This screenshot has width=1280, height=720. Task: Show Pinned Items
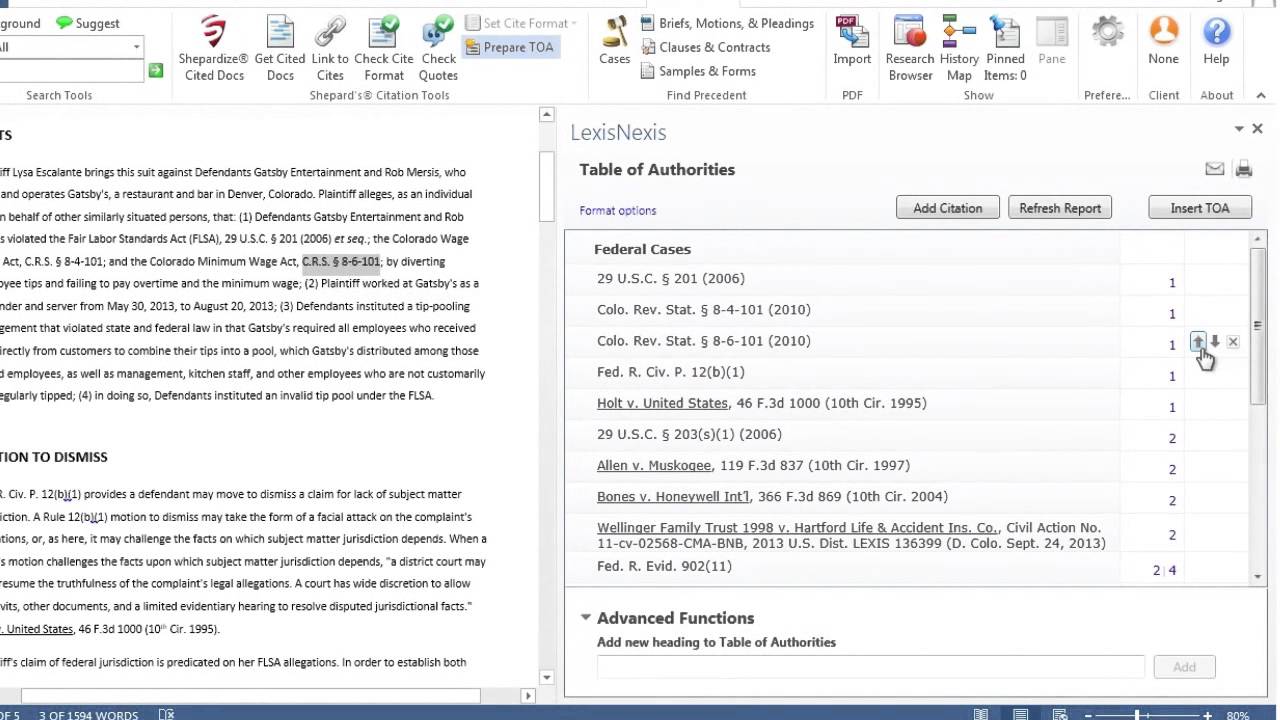[1005, 48]
